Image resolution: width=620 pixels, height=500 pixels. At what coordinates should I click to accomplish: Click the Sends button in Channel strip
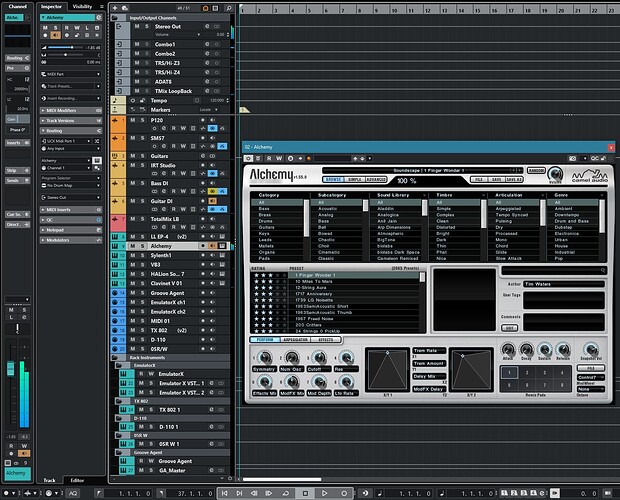tap(17, 181)
